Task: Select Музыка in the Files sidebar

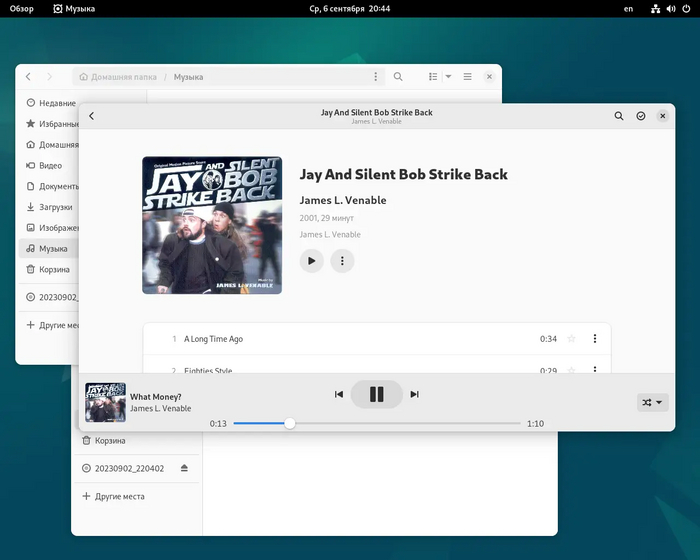Action: pos(51,248)
